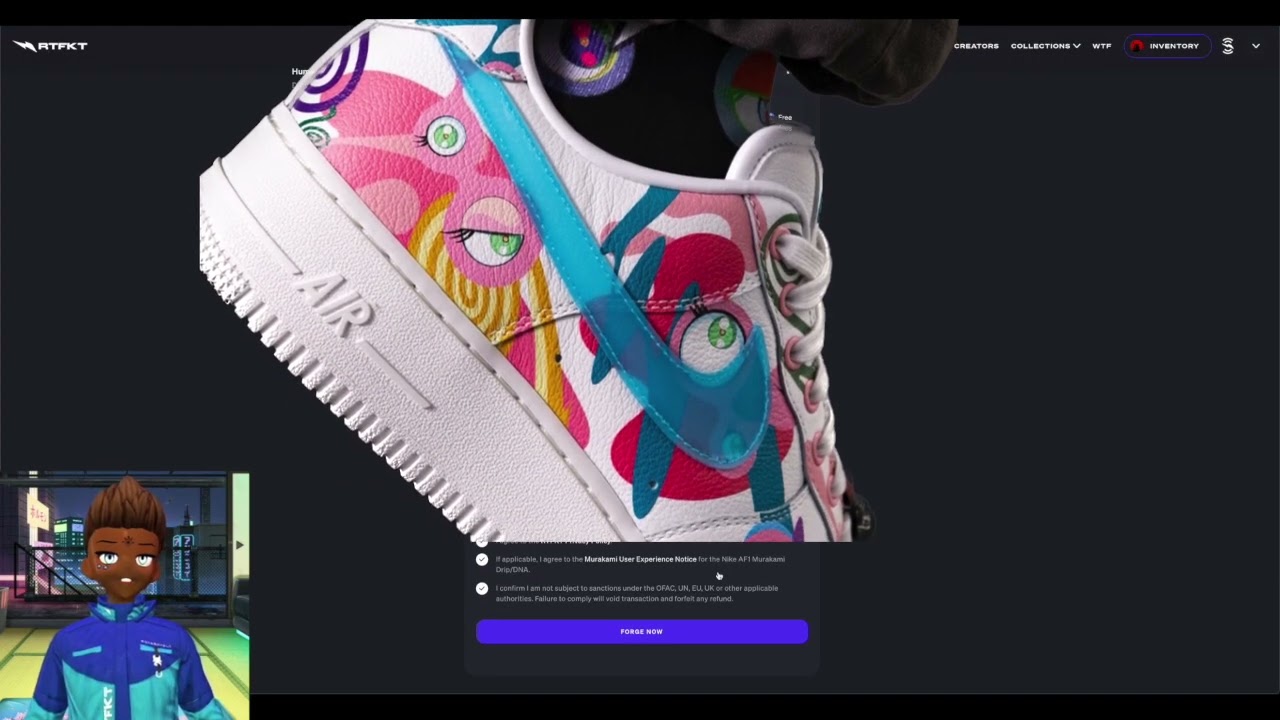Expand the account chevron beside wallet icon
The height and width of the screenshot is (720, 1280).
point(1256,46)
